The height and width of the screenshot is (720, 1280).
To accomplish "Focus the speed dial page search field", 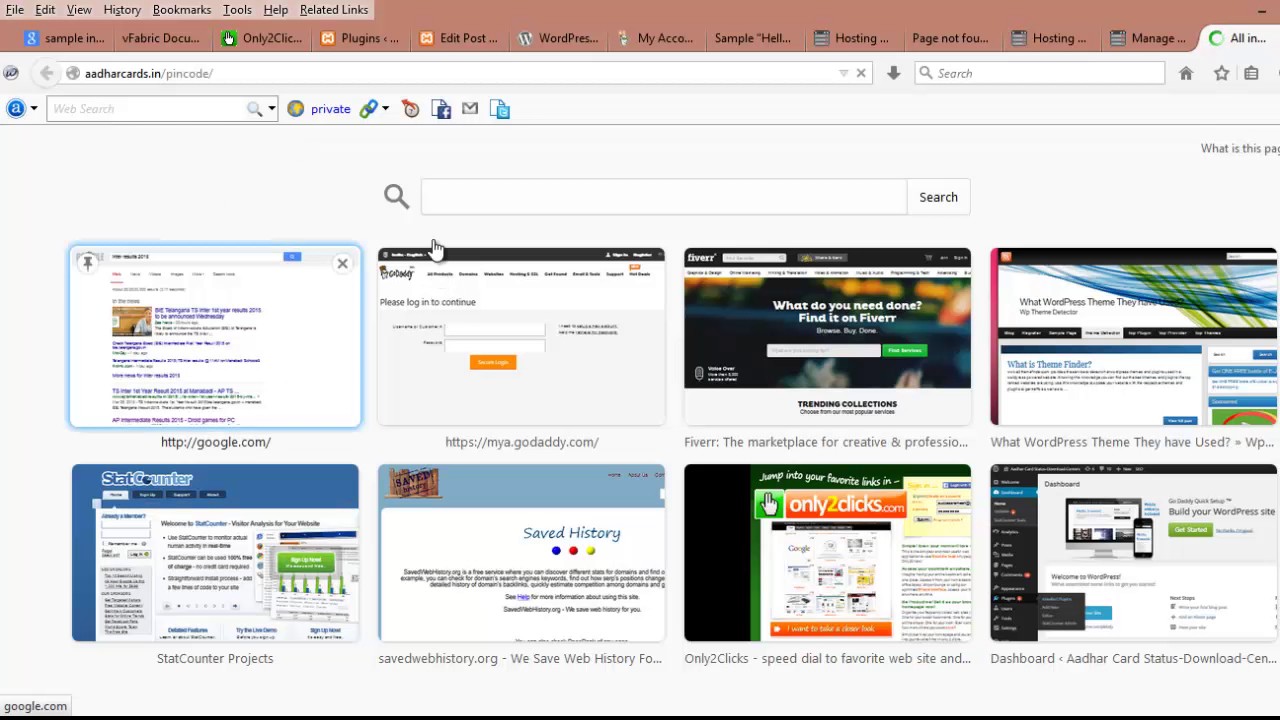I will tap(664, 197).
